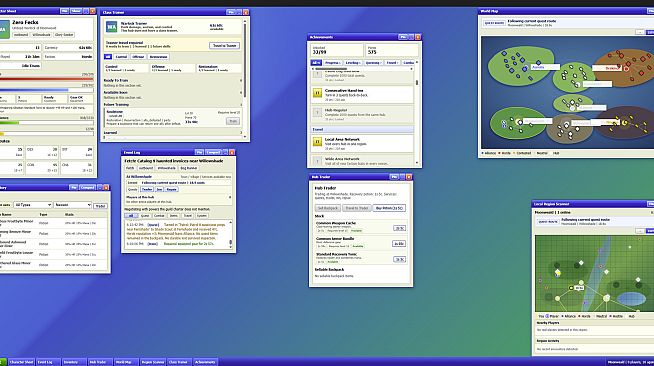Open Region Scanner from the taskbar
This screenshot has width=654, height=366.
[x=152, y=362]
